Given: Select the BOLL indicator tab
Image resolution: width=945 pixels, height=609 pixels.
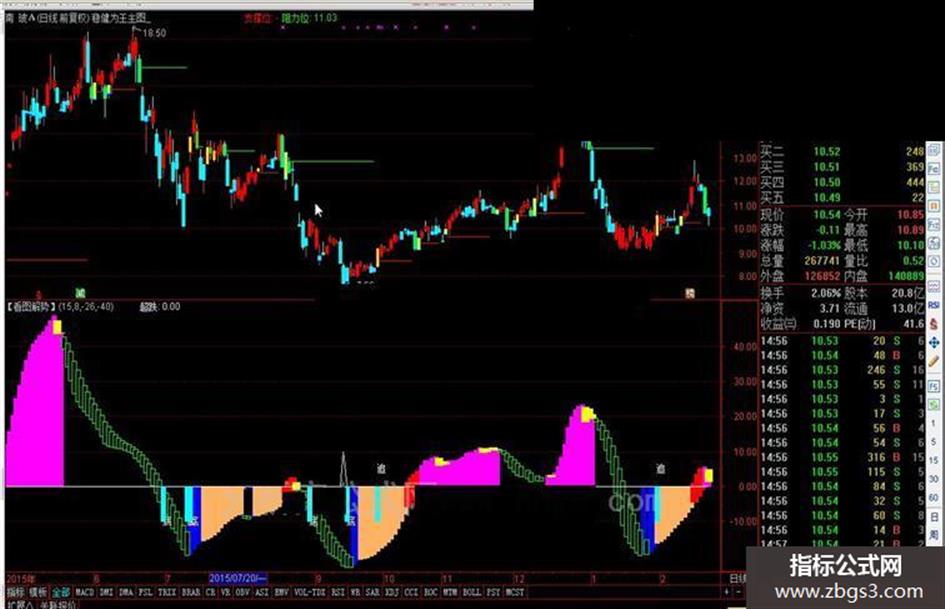Looking at the screenshot, I should pyautogui.click(x=472, y=593).
